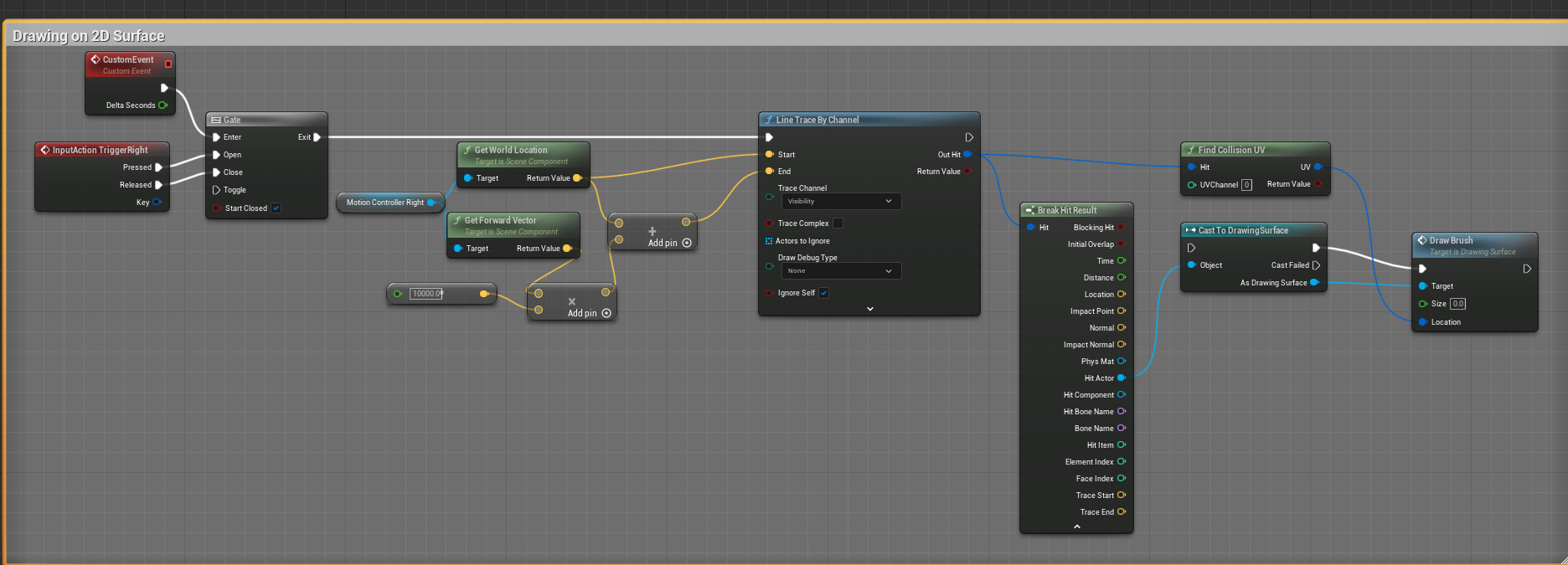Click the Cast Failed execution pin
The width and height of the screenshot is (1568, 565).
click(1316, 265)
